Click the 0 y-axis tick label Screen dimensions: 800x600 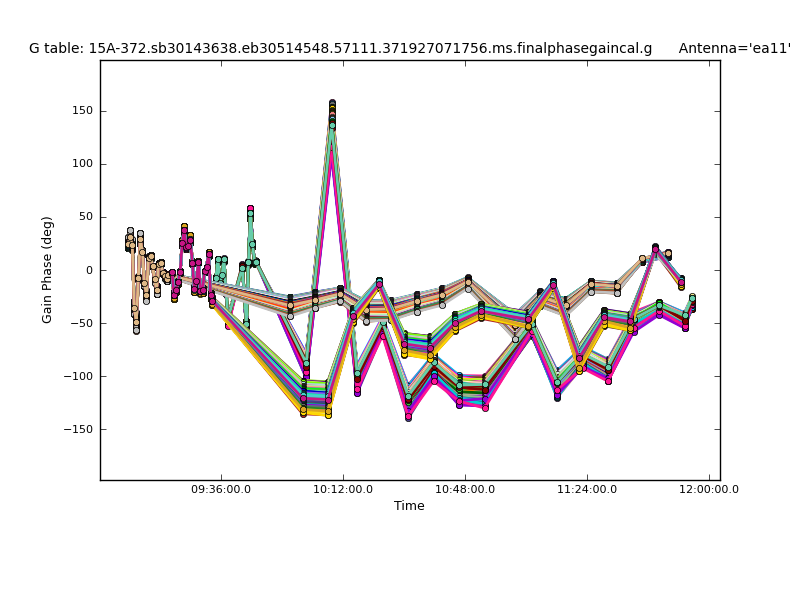pyautogui.click(x=88, y=270)
